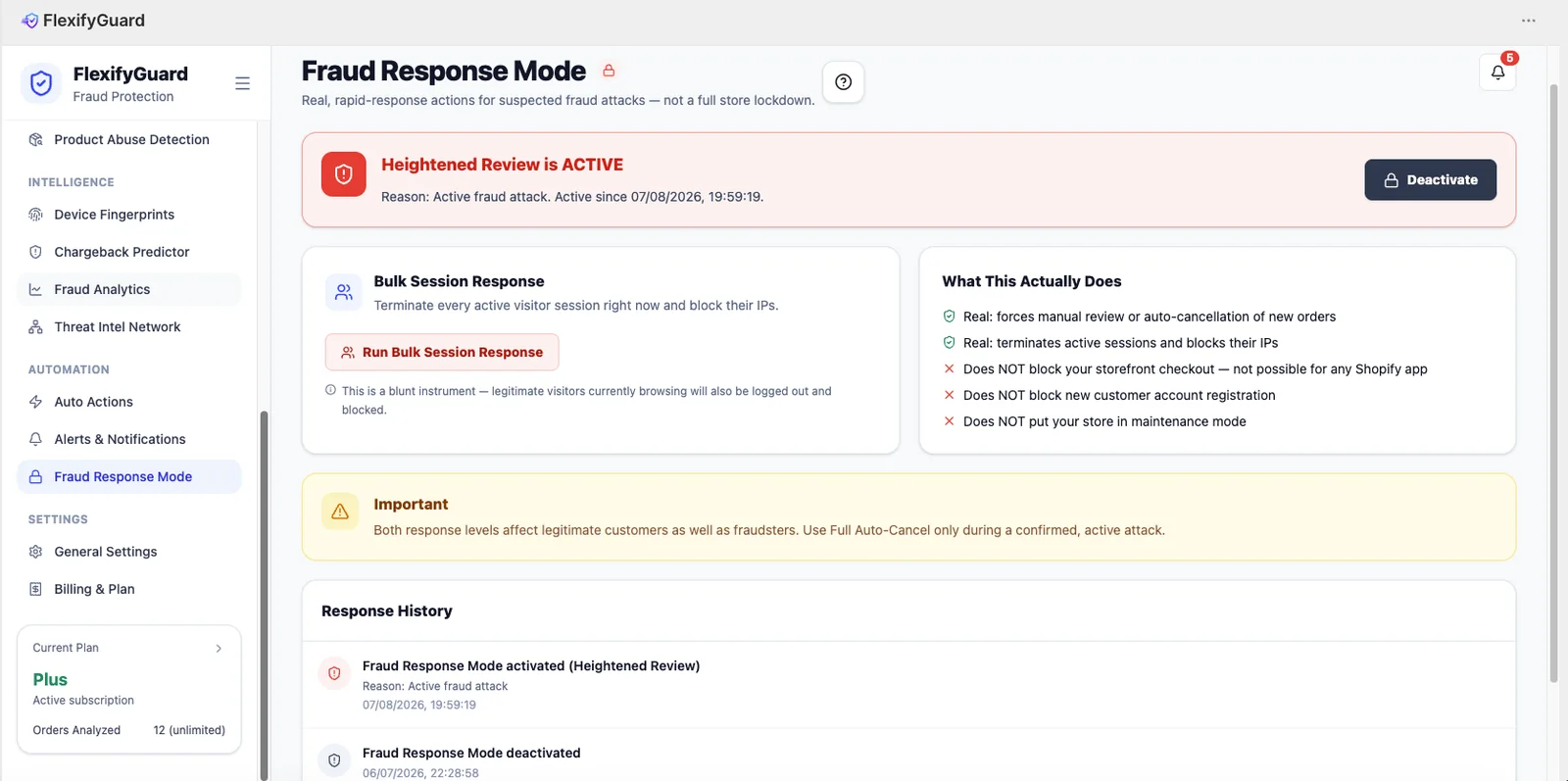Click the Plus plan name
Image resolution: width=1568 pixels, height=781 pixels.
coord(50,679)
